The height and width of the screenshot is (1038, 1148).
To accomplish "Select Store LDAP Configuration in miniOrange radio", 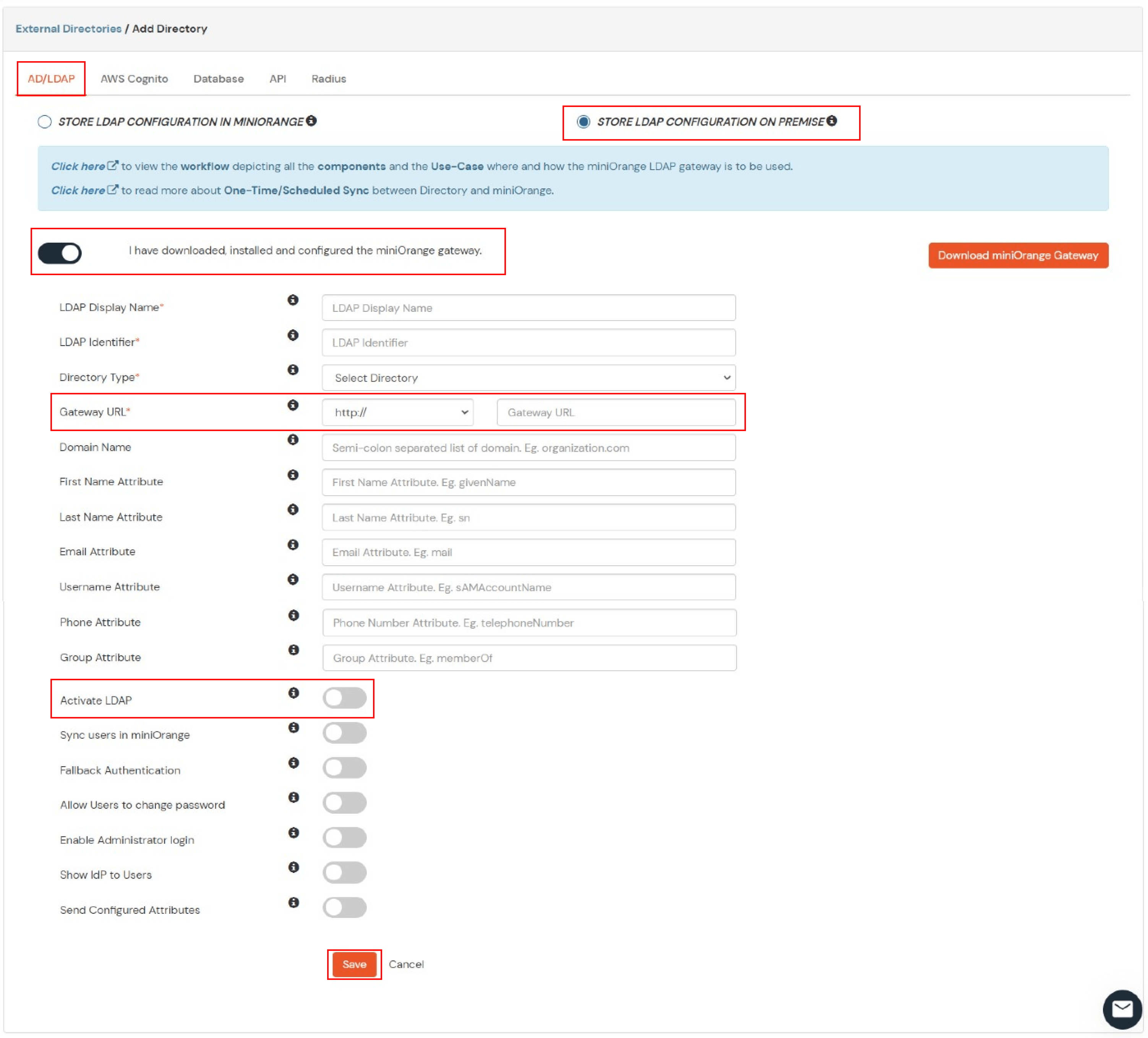I will pyautogui.click(x=44, y=122).
